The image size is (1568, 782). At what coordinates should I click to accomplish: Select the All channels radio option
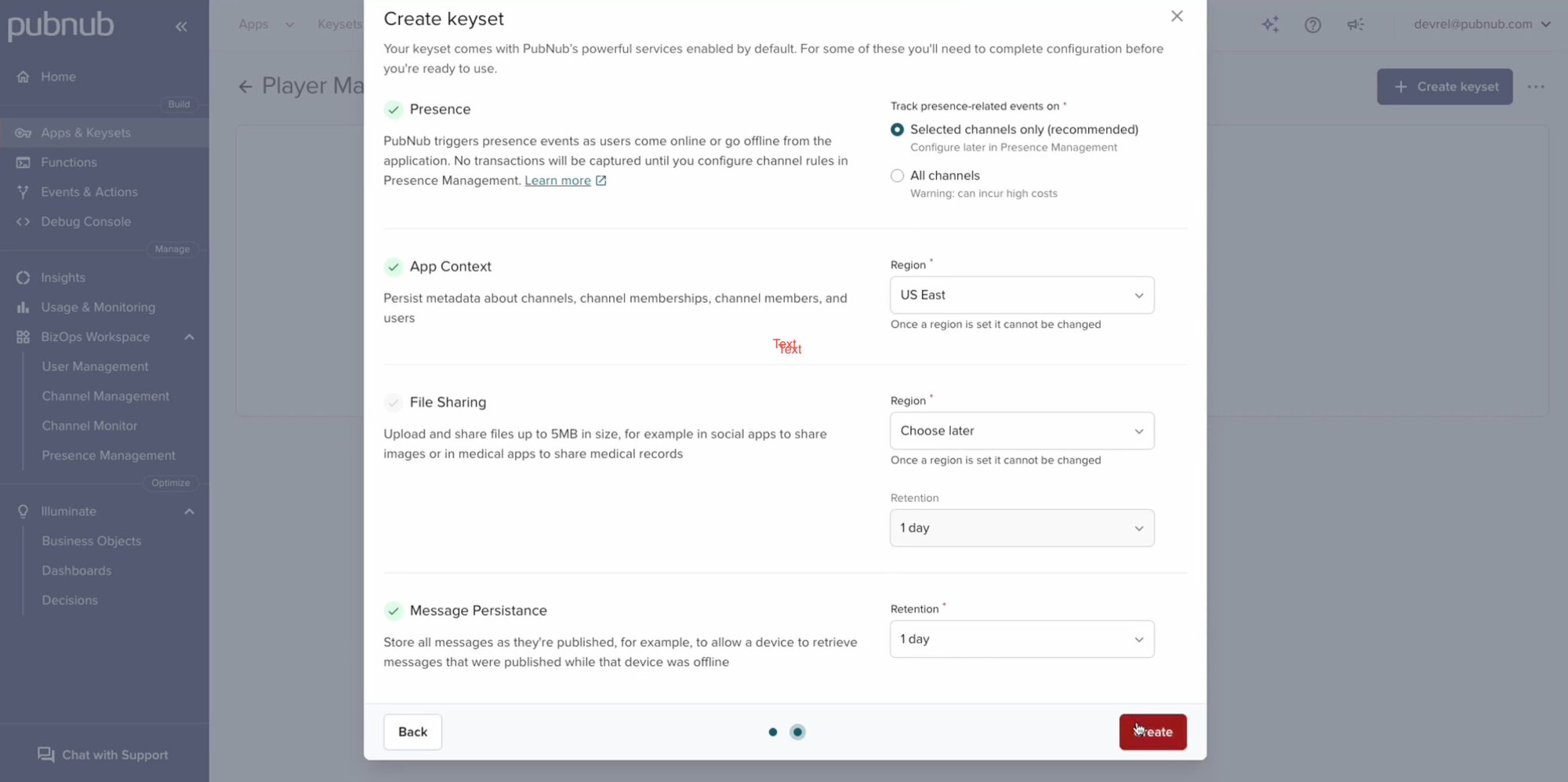pyautogui.click(x=897, y=176)
